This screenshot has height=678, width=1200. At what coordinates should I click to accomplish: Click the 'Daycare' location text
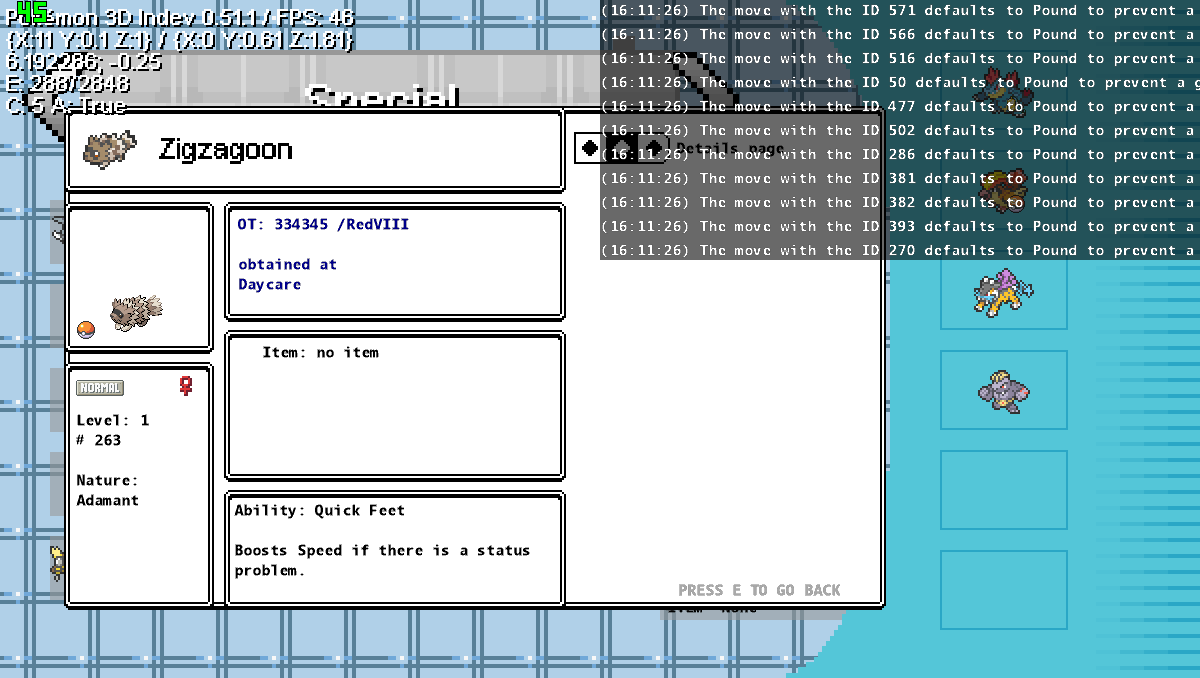pyautogui.click(x=269, y=285)
